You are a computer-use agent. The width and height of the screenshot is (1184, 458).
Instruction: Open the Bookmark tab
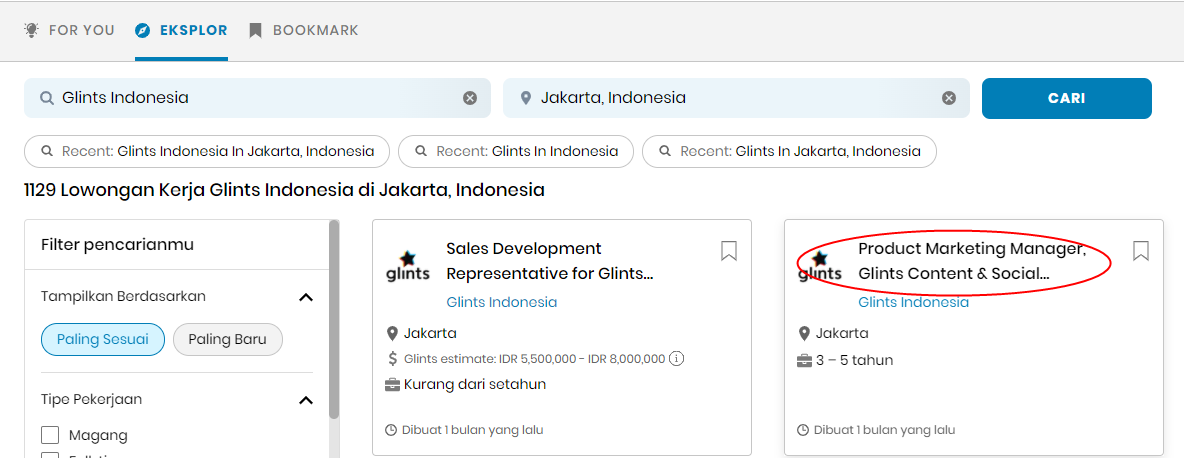click(304, 30)
